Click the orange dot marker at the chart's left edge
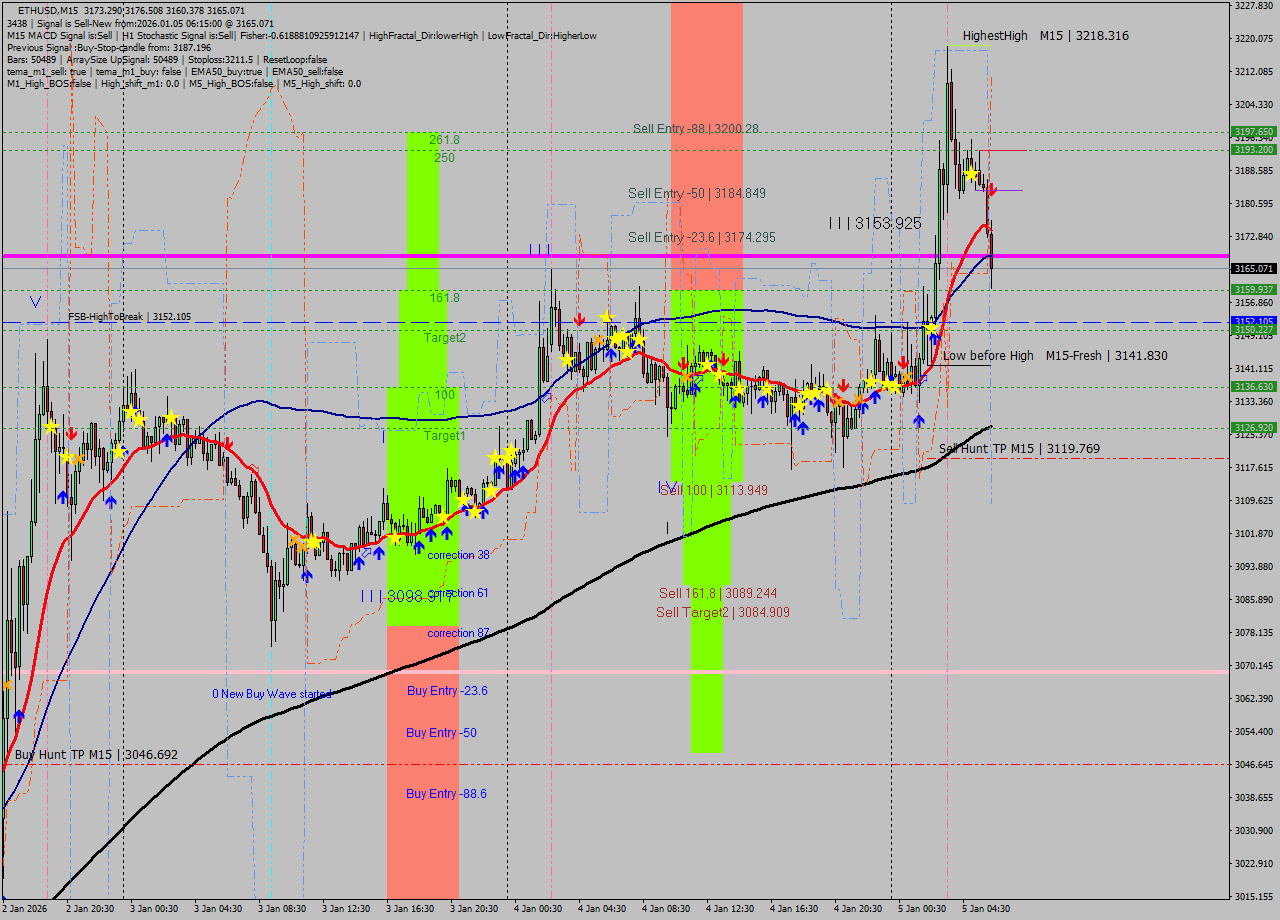This screenshot has height=920, width=1280. coord(8,685)
